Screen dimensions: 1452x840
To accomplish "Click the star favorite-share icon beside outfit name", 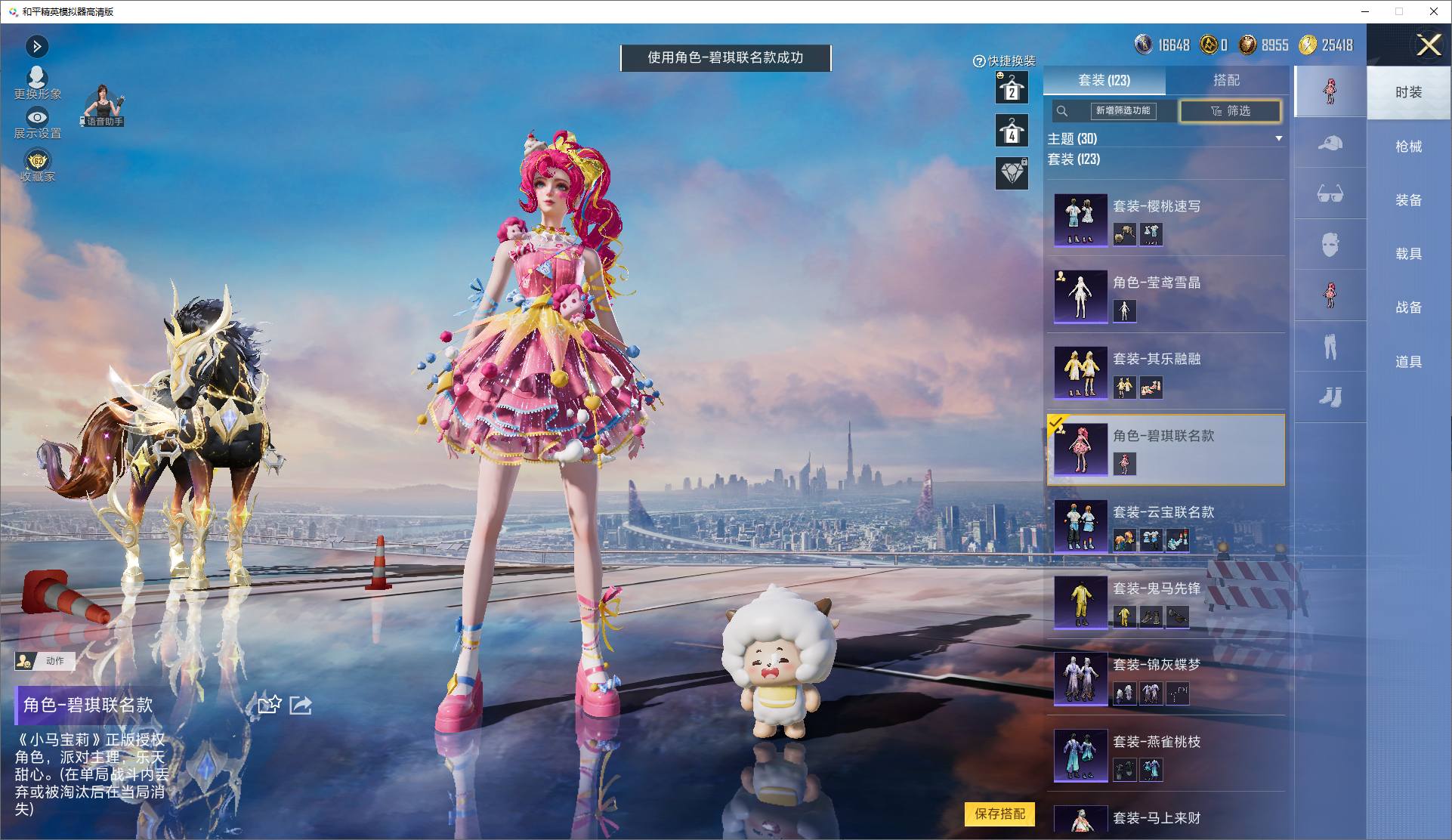I will [x=270, y=705].
